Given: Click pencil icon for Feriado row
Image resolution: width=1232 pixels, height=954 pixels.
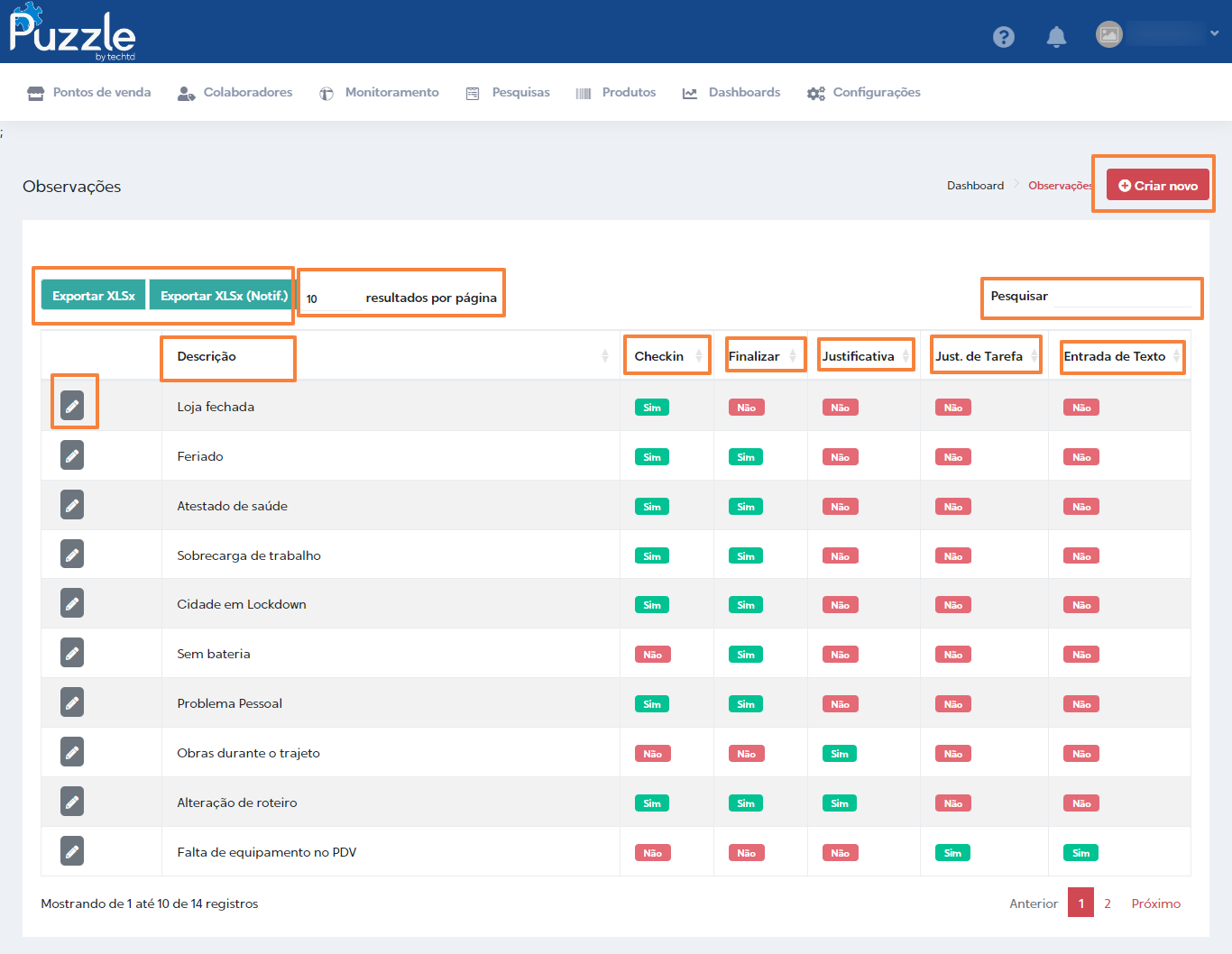Looking at the screenshot, I should point(72,456).
